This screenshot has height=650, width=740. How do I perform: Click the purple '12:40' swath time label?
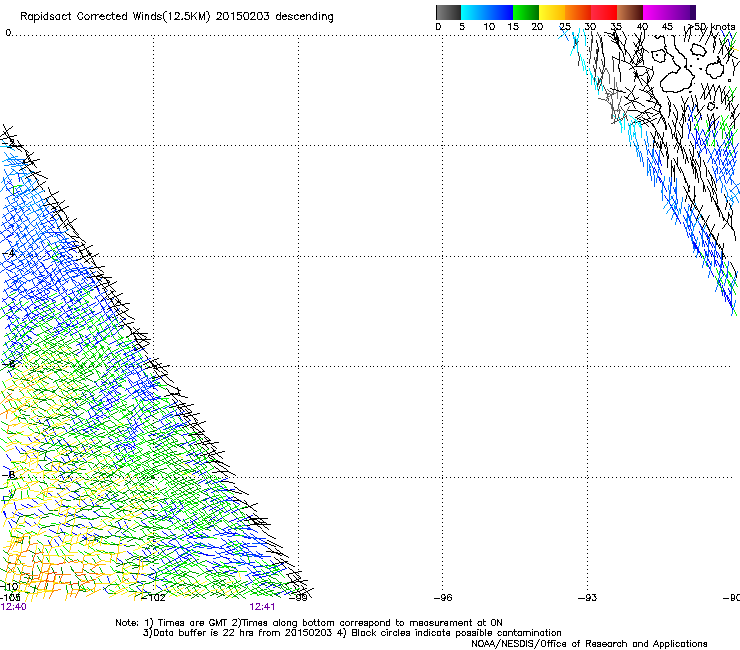pyautogui.click(x=14, y=607)
